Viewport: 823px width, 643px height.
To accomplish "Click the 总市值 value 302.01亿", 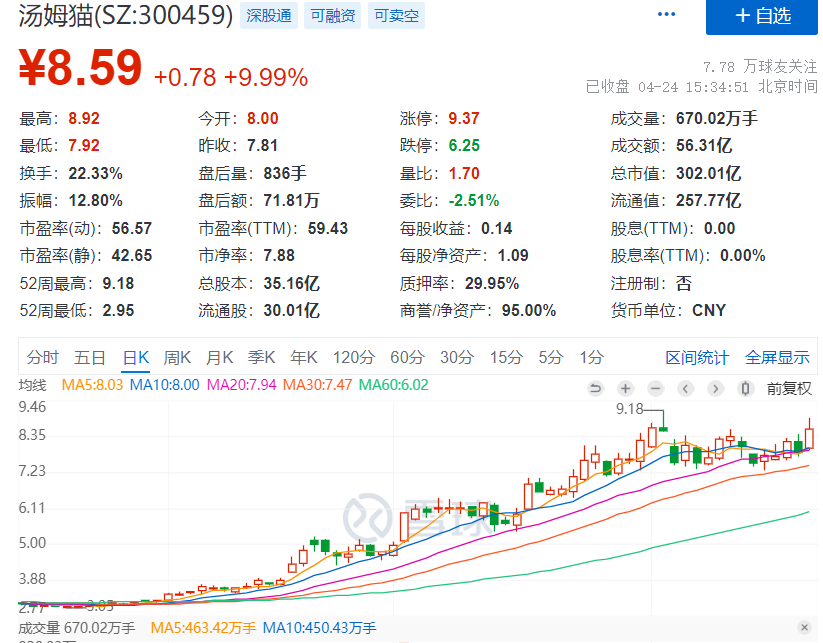I will 709,173.
